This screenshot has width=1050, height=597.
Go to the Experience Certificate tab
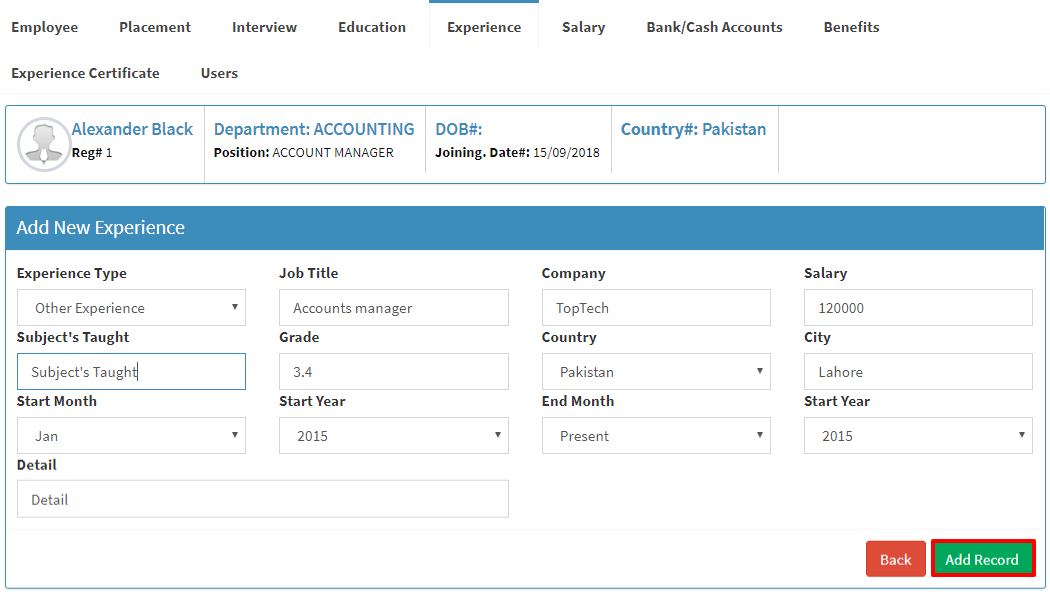click(x=85, y=73)
